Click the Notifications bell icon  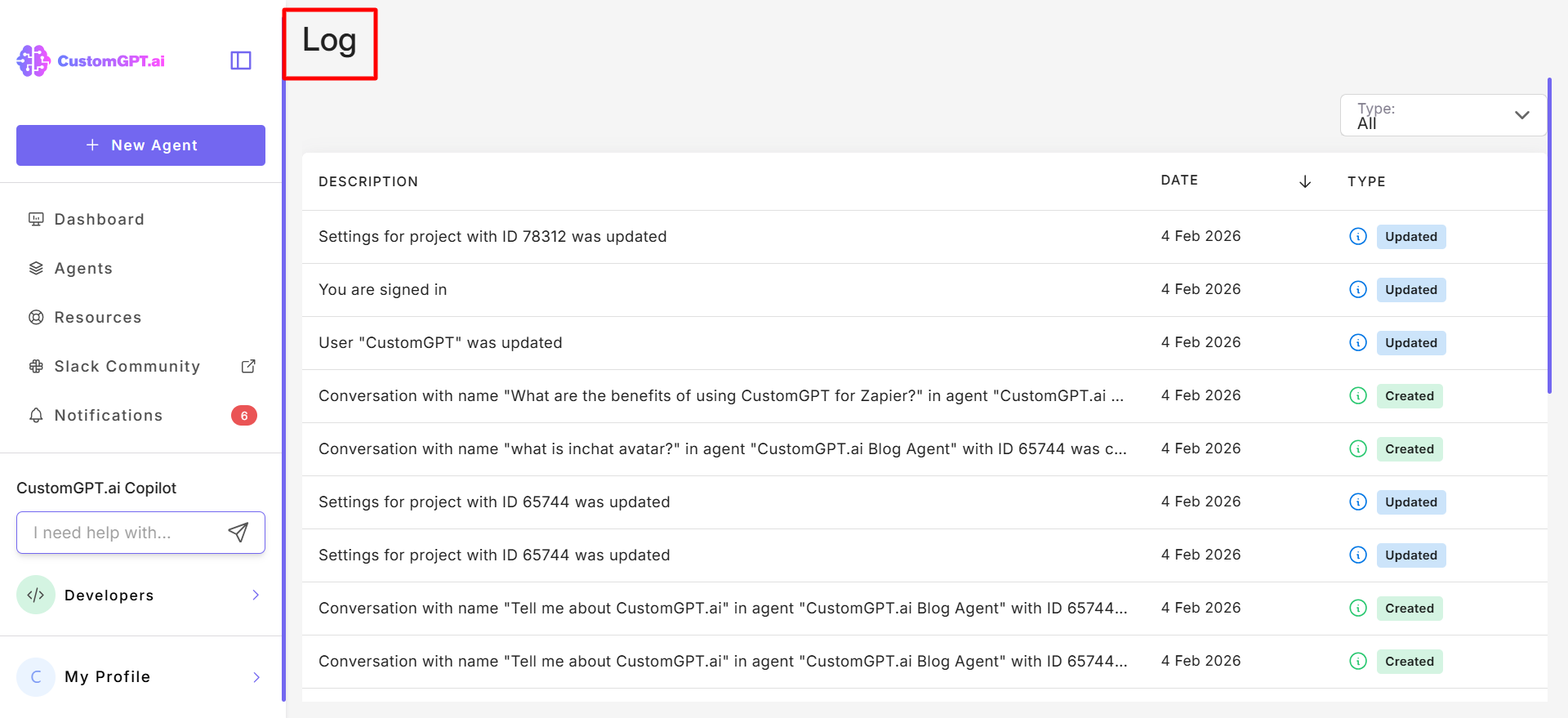[36, 415]
